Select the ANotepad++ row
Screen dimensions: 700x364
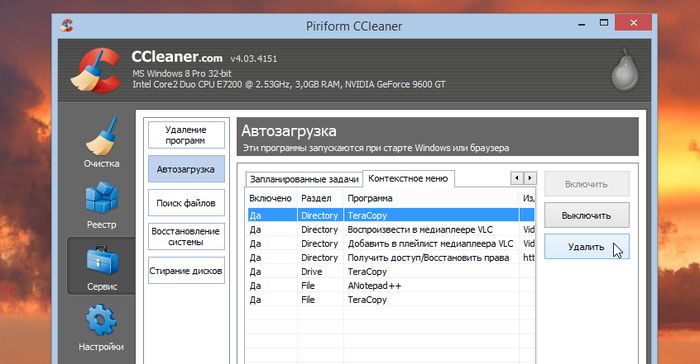pos(391,286)
